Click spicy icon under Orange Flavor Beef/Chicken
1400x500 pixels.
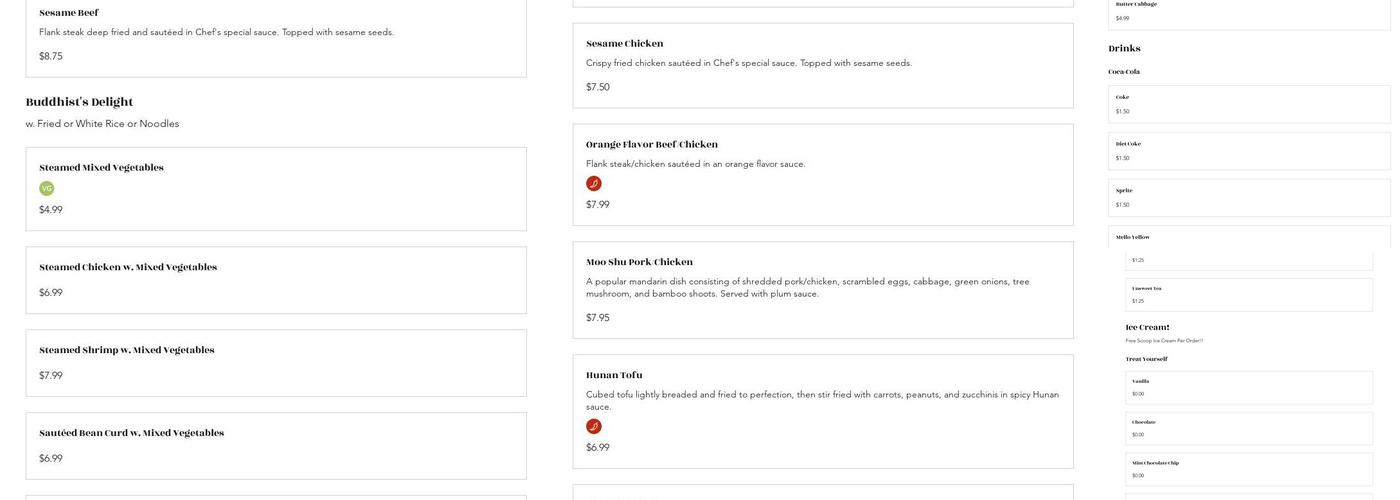593,184
